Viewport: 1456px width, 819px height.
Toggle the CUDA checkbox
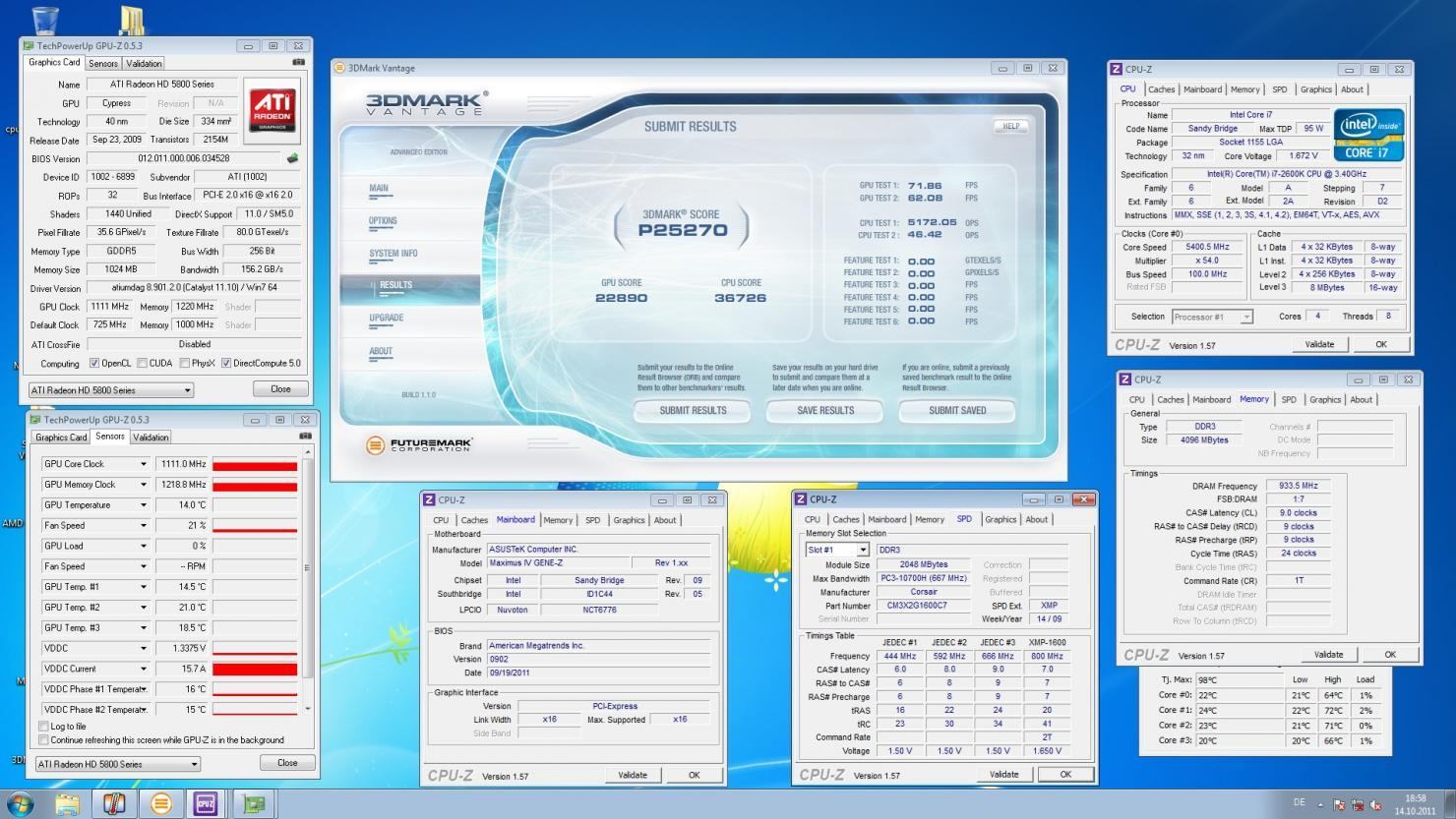[x=142, y=363]
